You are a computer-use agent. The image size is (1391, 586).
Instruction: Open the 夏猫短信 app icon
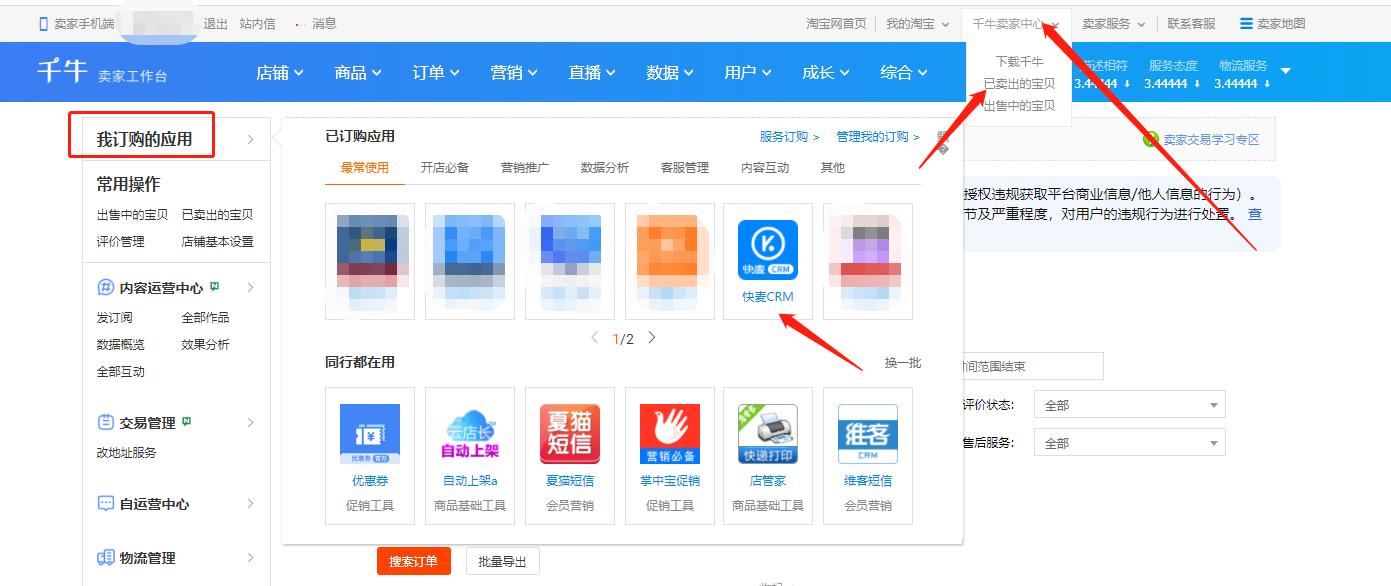pyautogui.click(x=570, y=434)
